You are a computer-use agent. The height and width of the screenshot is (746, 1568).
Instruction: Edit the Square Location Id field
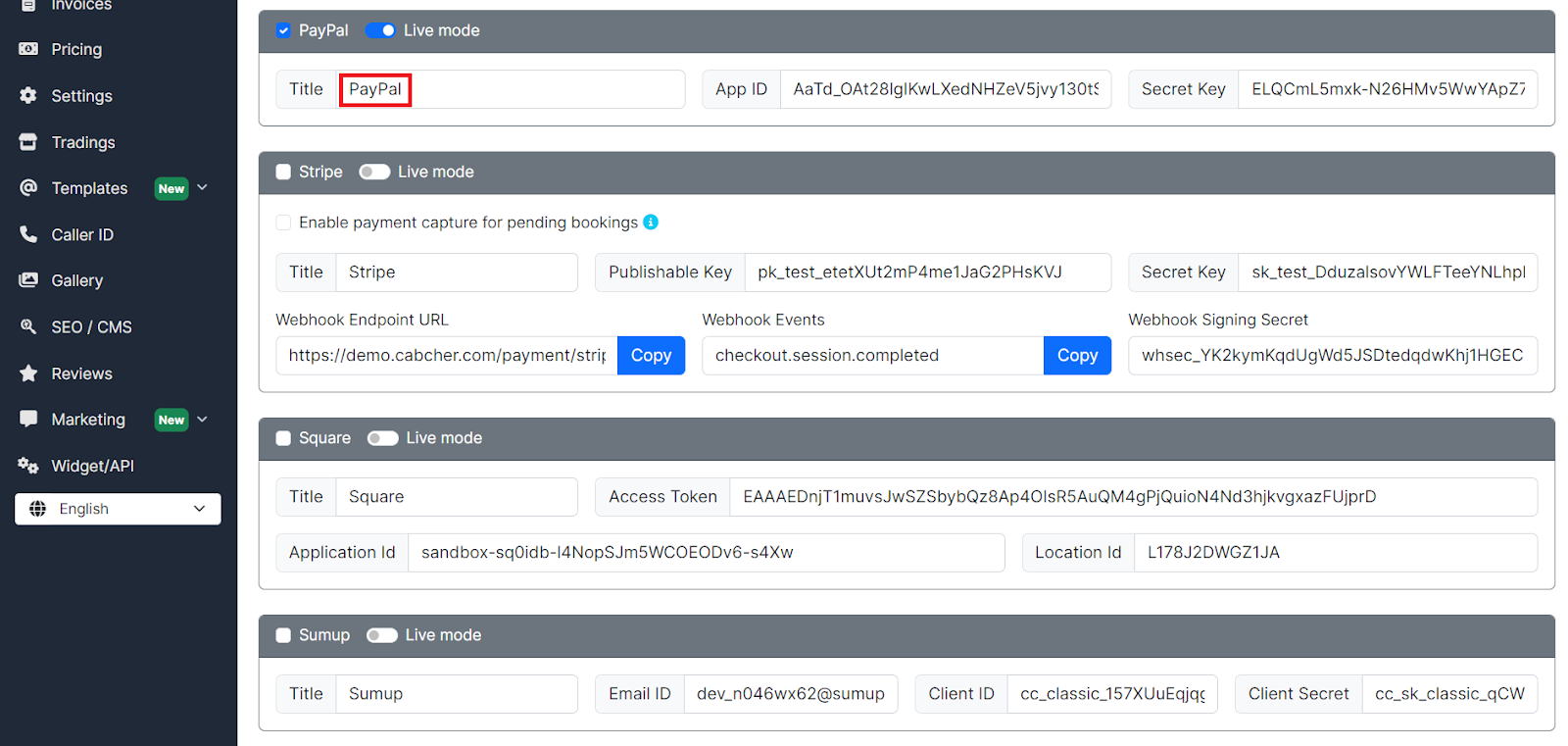coord(1336,553)
